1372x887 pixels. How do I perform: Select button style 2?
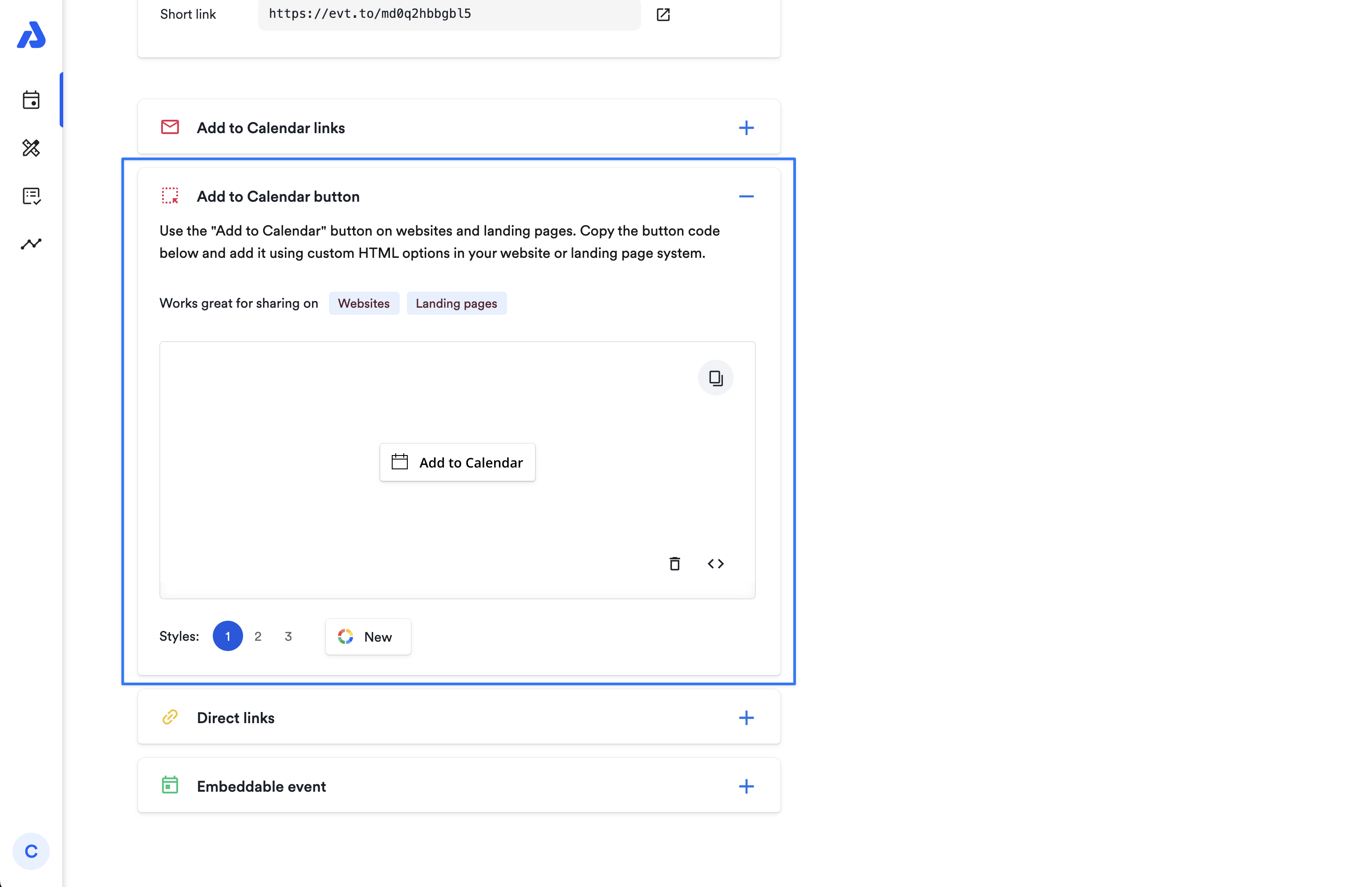258,636
